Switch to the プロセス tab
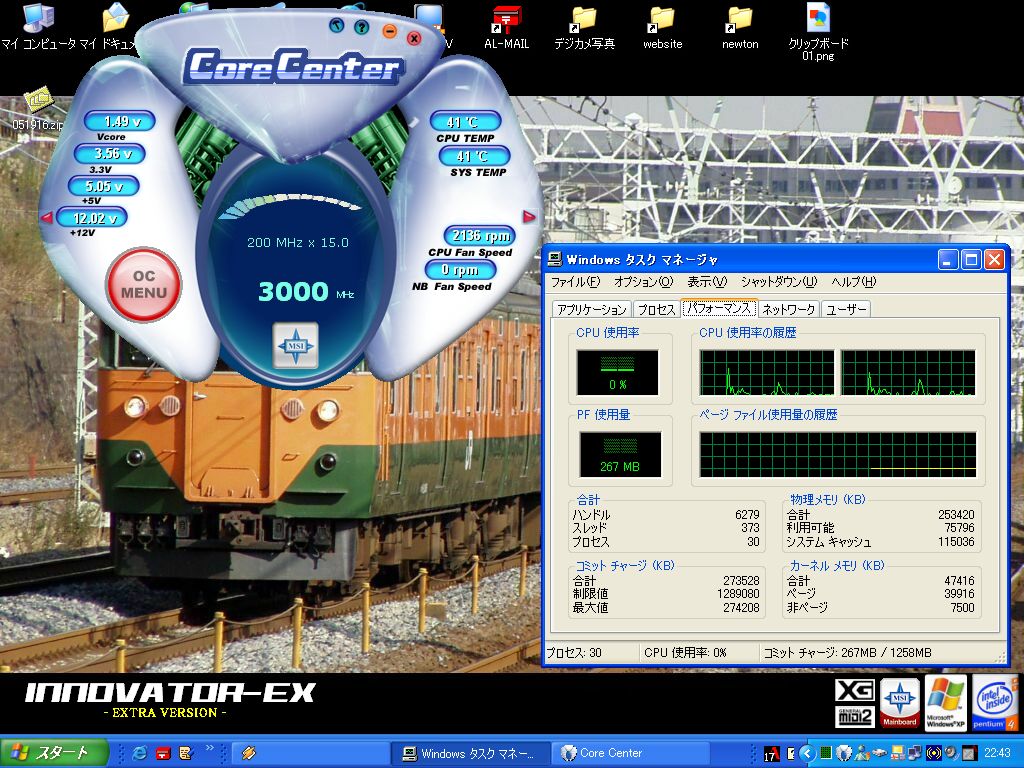The height and width of the screenshot is (768, 1024). coord(656,310)
